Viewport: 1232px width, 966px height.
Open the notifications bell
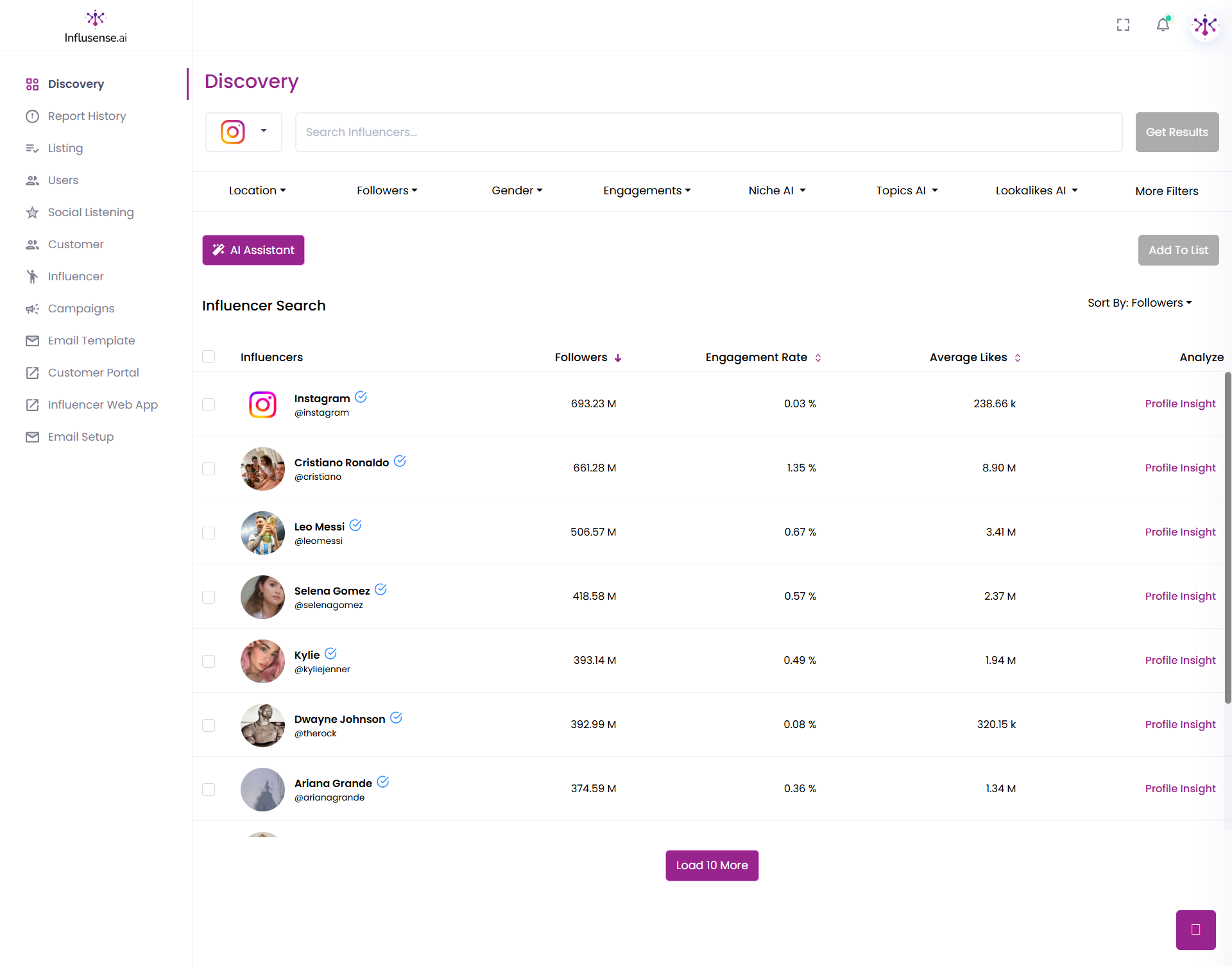(1163, 24)
